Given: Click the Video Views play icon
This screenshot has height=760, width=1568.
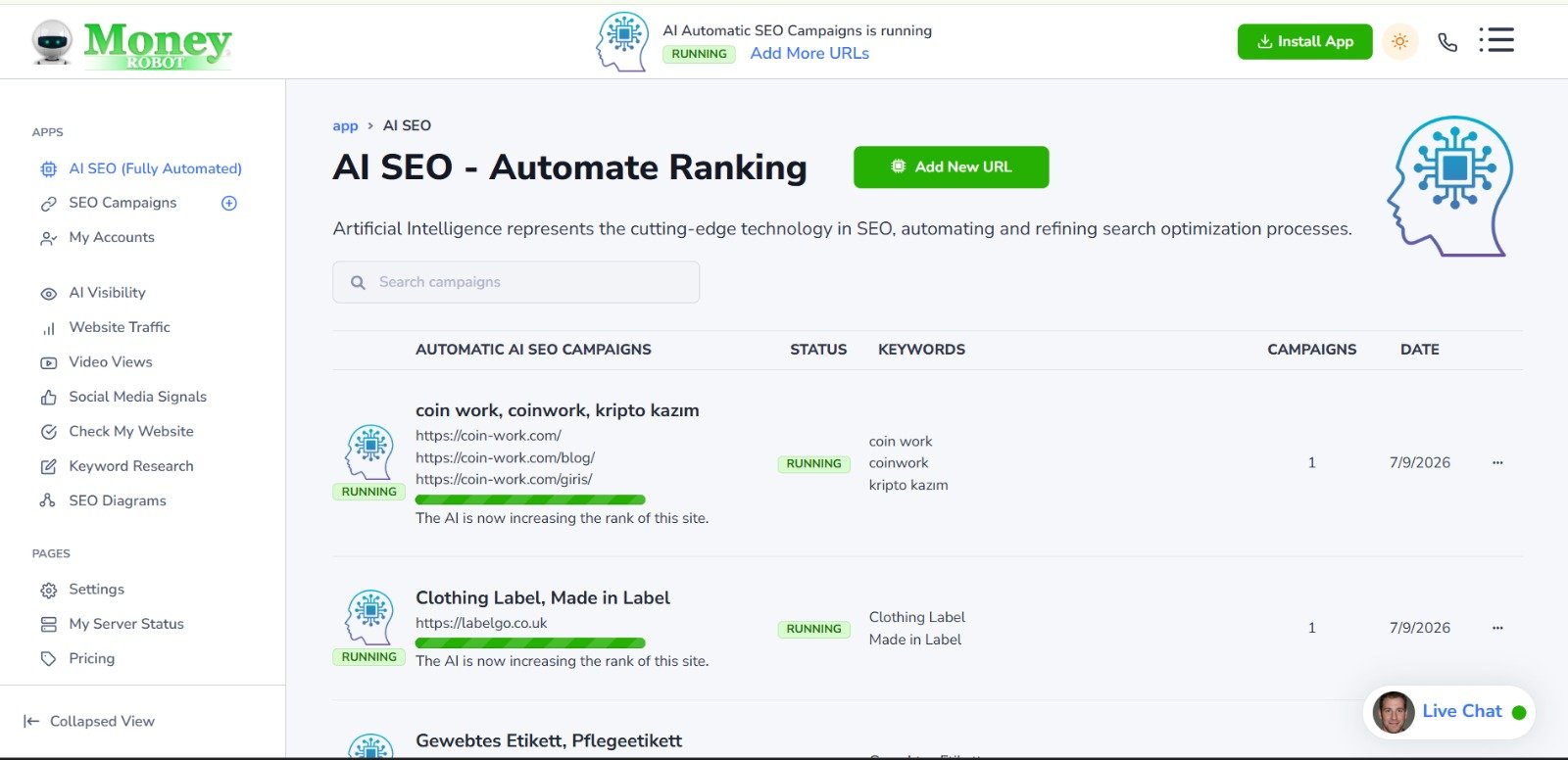Looking at the screenshot, I should click(x=48, y=362).
